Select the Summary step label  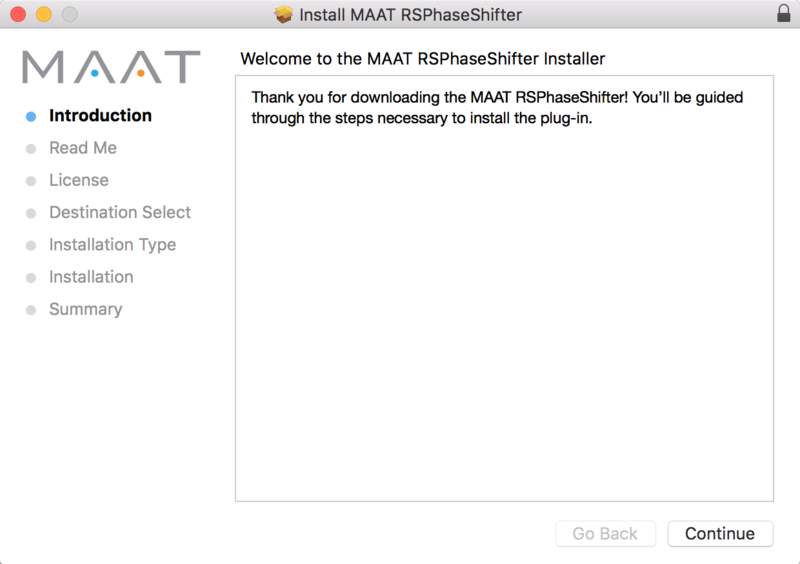pos(85,309)
